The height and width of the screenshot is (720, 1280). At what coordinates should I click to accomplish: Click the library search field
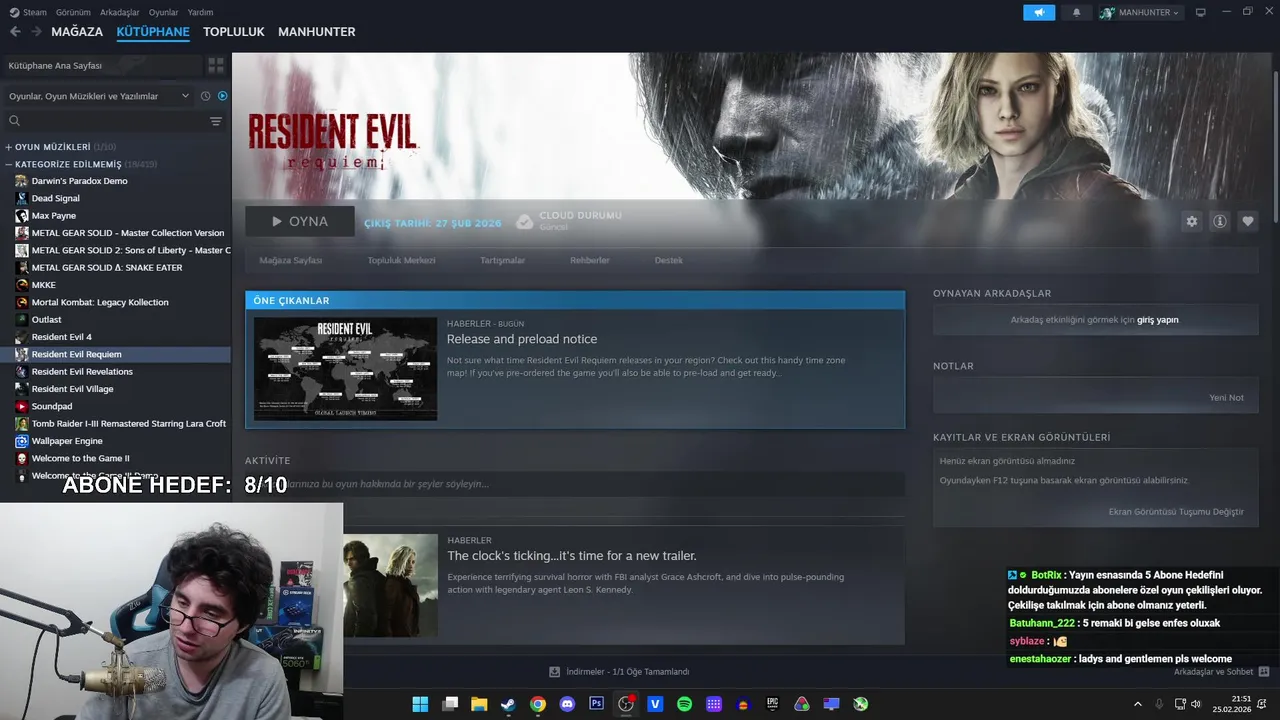105,121
